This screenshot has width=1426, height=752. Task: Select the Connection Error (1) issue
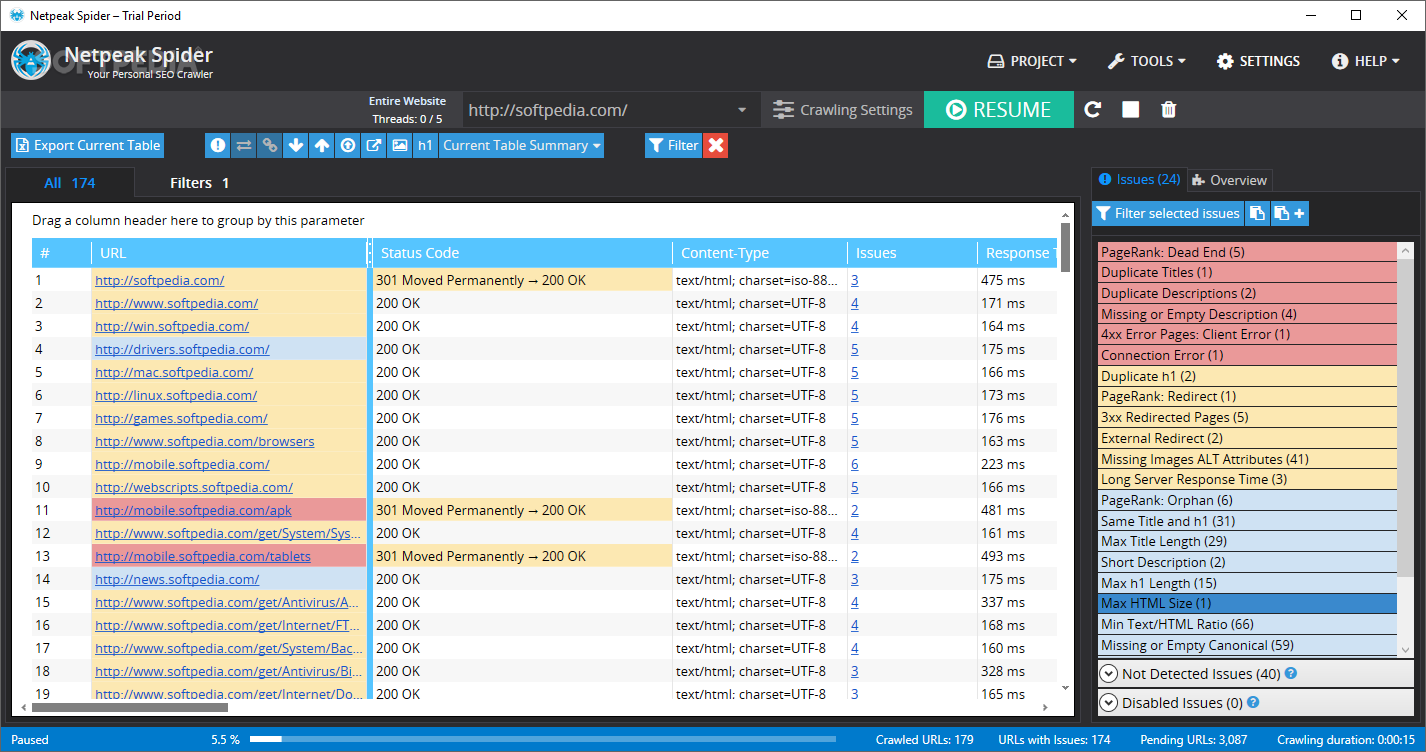point(1246,355)
